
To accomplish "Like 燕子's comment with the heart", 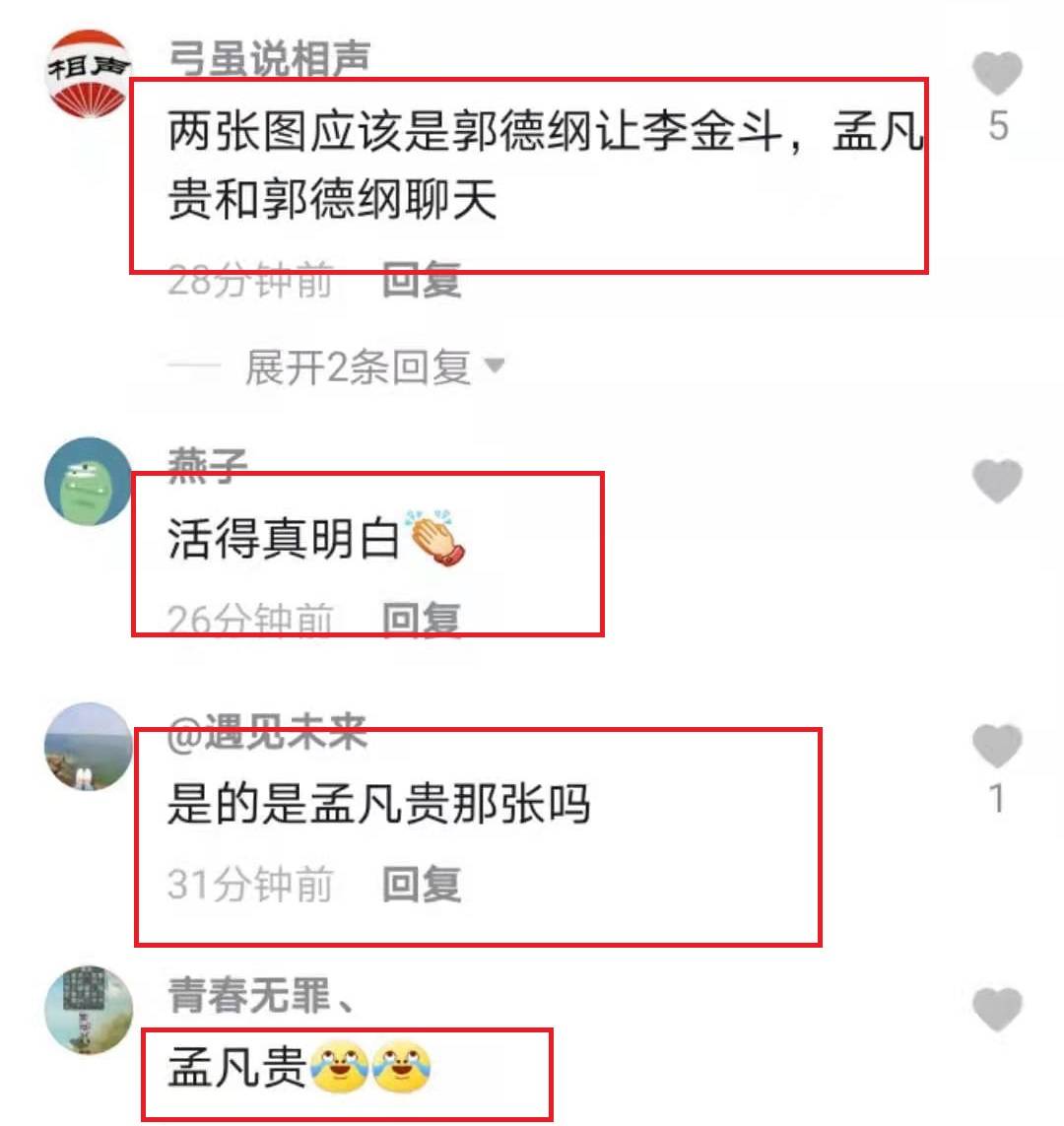I will click(997, 481).
